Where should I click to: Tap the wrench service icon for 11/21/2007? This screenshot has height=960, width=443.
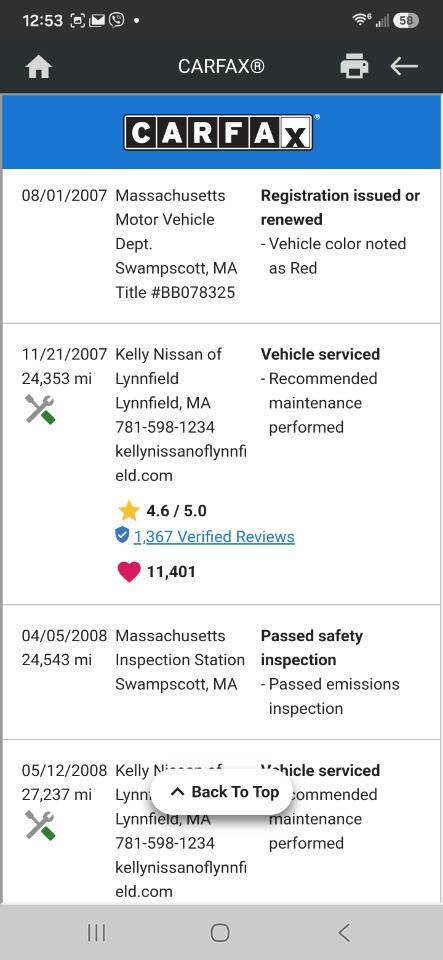coord(40,409)
